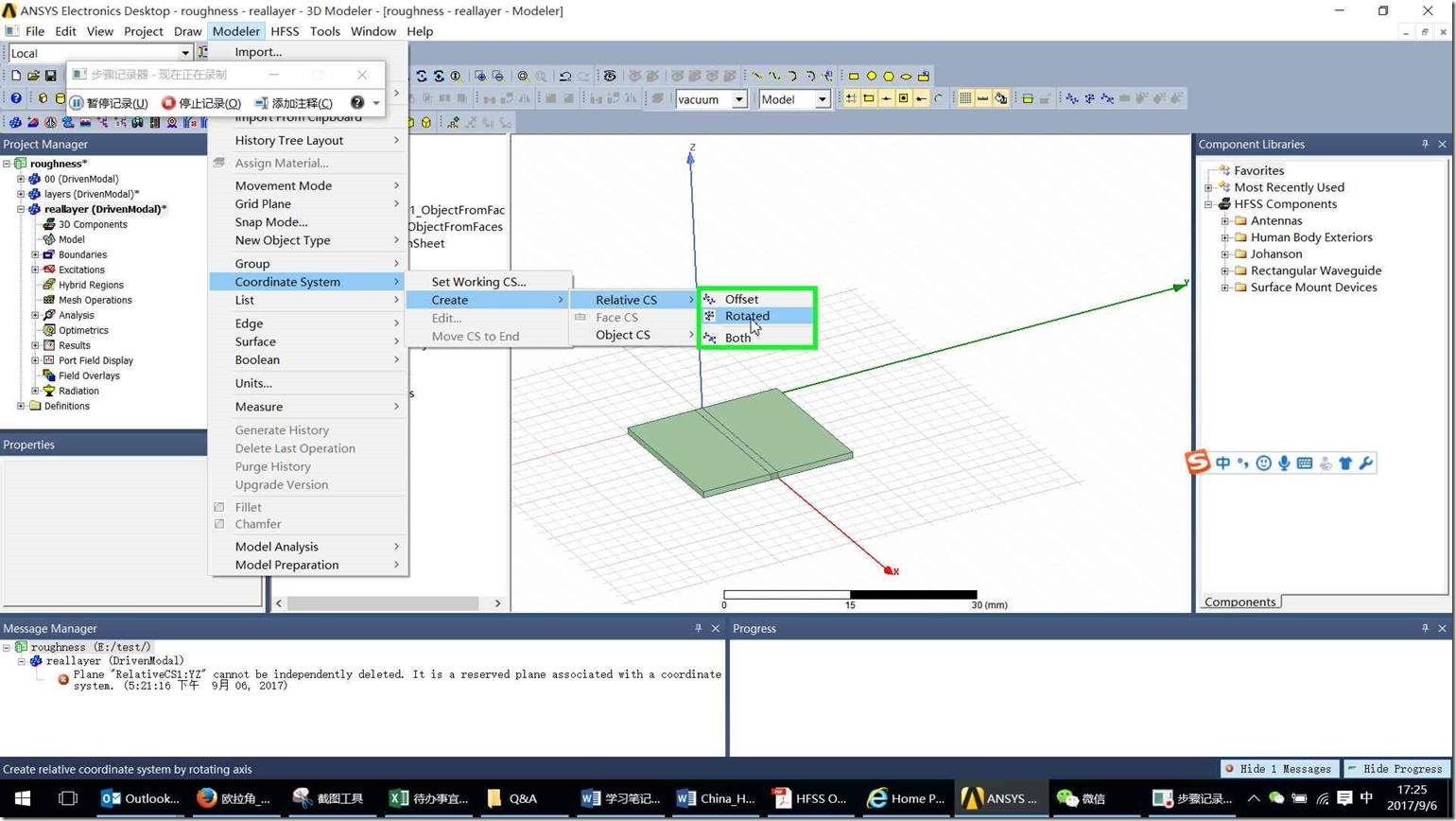The width and height of the screenshot is (1456, 821).
Task: Click the New project icon in toolbar
Action: coord(16,76)
